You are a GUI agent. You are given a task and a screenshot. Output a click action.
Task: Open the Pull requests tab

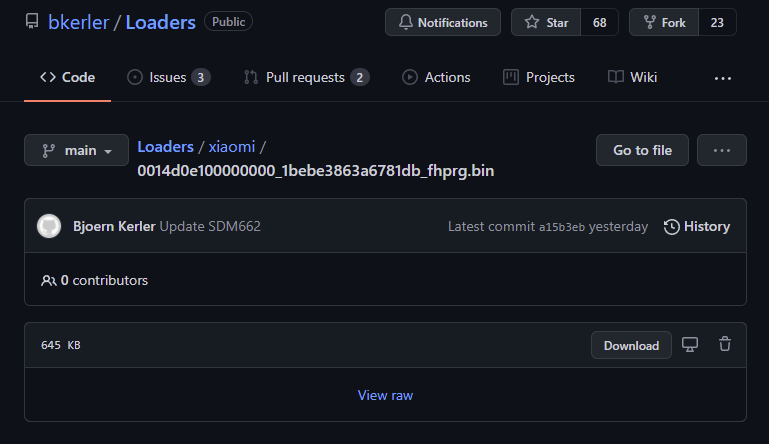[307, 78]
